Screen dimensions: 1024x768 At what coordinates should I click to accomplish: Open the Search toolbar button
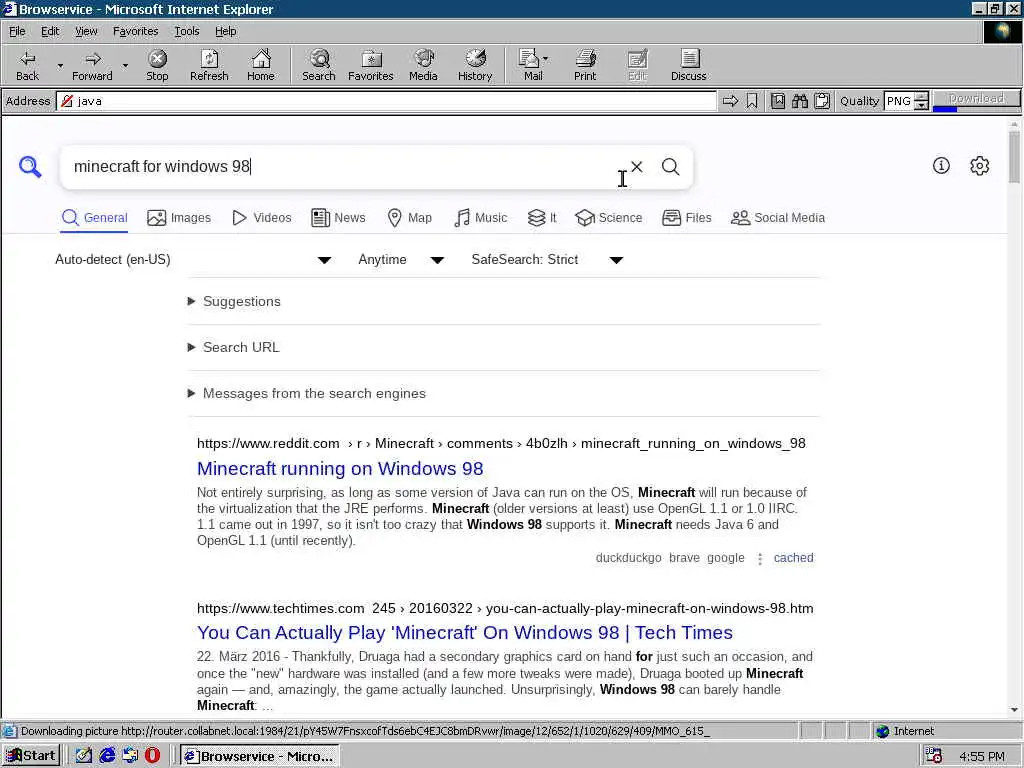(319, 65)
